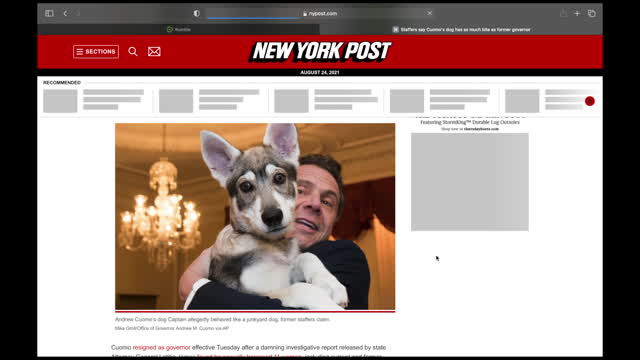
Task: Add a new tab with plus icon
Action: click(x=577, y=13)
